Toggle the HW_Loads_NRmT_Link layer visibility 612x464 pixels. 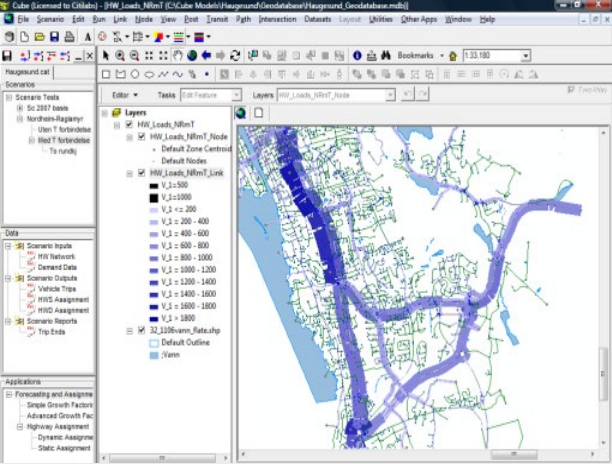(141, 174)
